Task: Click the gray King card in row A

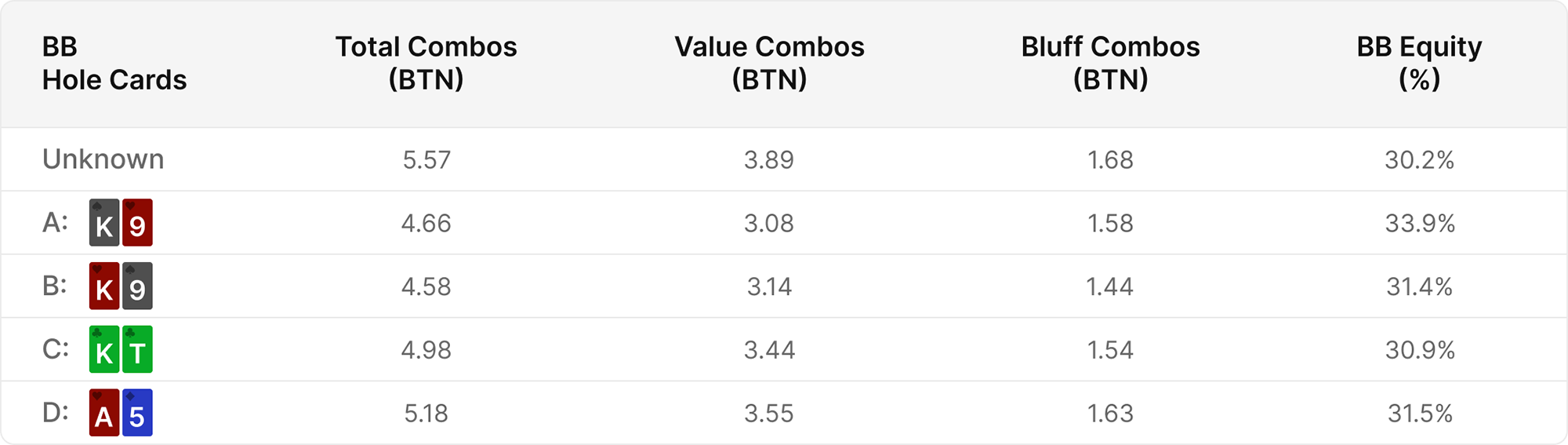Action: pyautogui.click(x=104, y=223)
